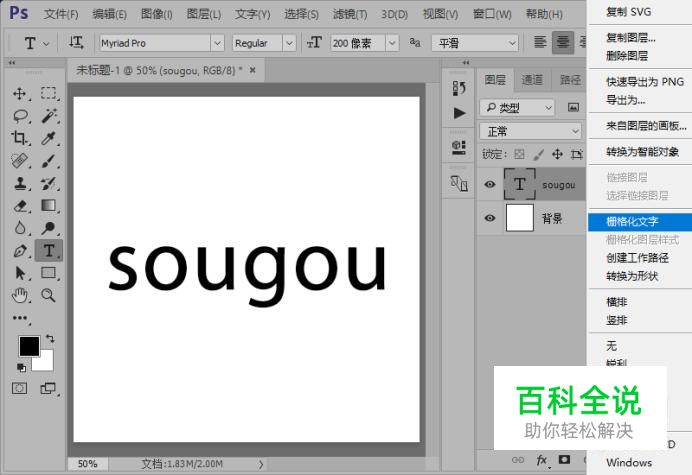
Task: Change the screen mode
Action: click(x=48, y=388)
